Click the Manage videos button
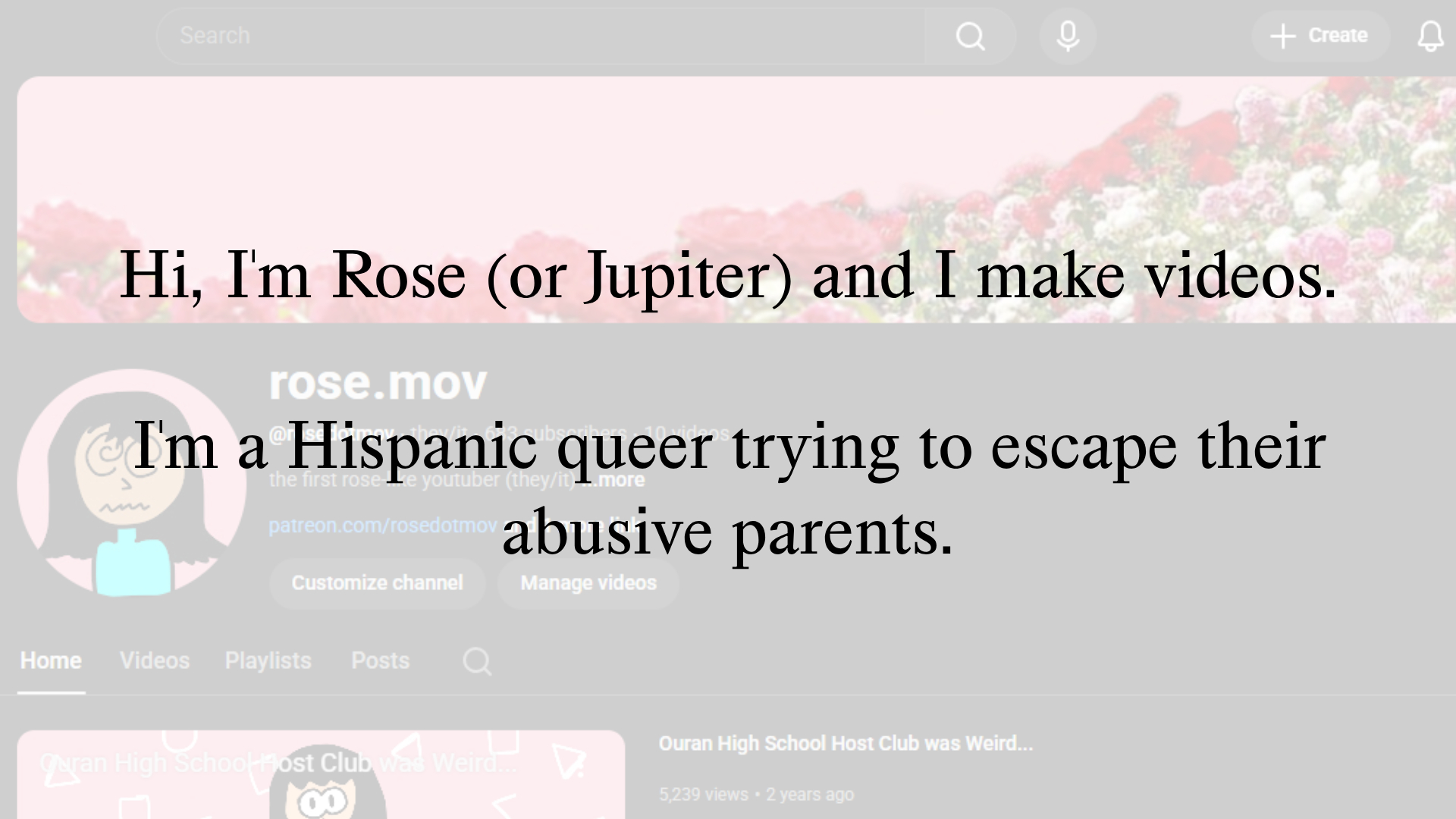The image size is (1456, 819). tap(588, 583)
